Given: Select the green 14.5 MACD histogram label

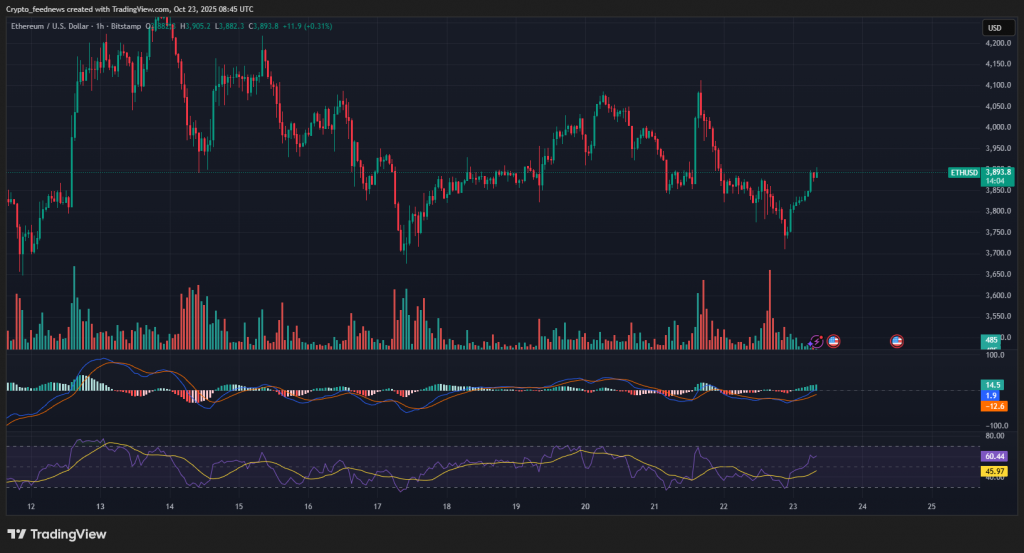Looking at the screenshot, I should click(x=992, y=385).
